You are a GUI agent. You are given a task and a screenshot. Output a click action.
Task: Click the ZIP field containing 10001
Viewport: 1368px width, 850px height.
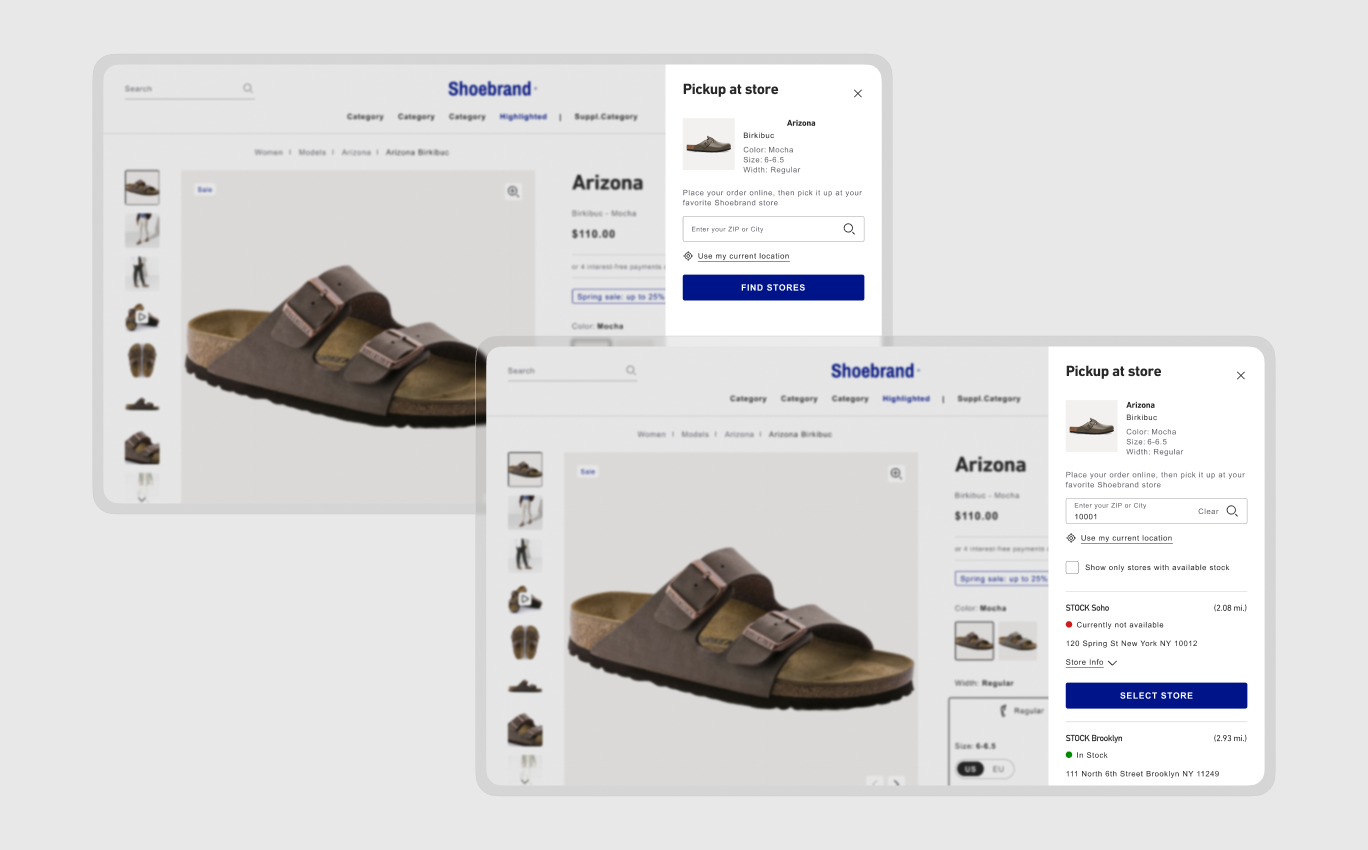[x=1156, y=511]
